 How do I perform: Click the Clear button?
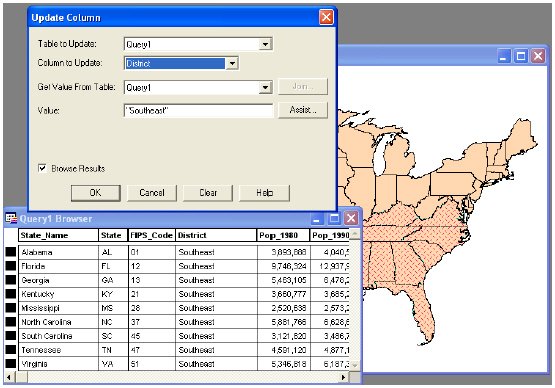tap(208, 193)
